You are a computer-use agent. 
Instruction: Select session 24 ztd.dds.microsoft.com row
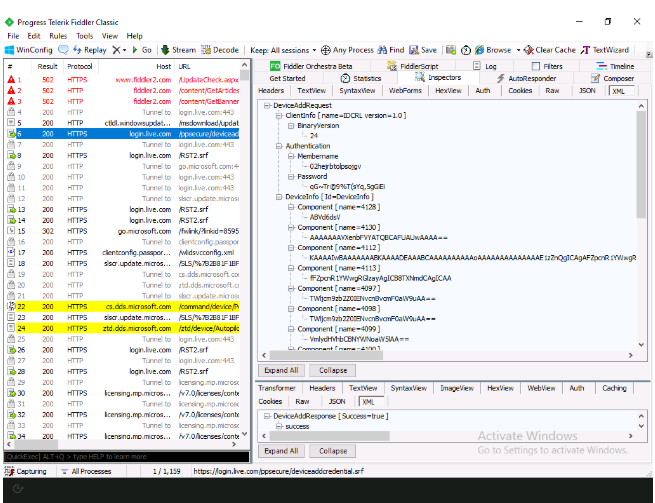[123, 328]
